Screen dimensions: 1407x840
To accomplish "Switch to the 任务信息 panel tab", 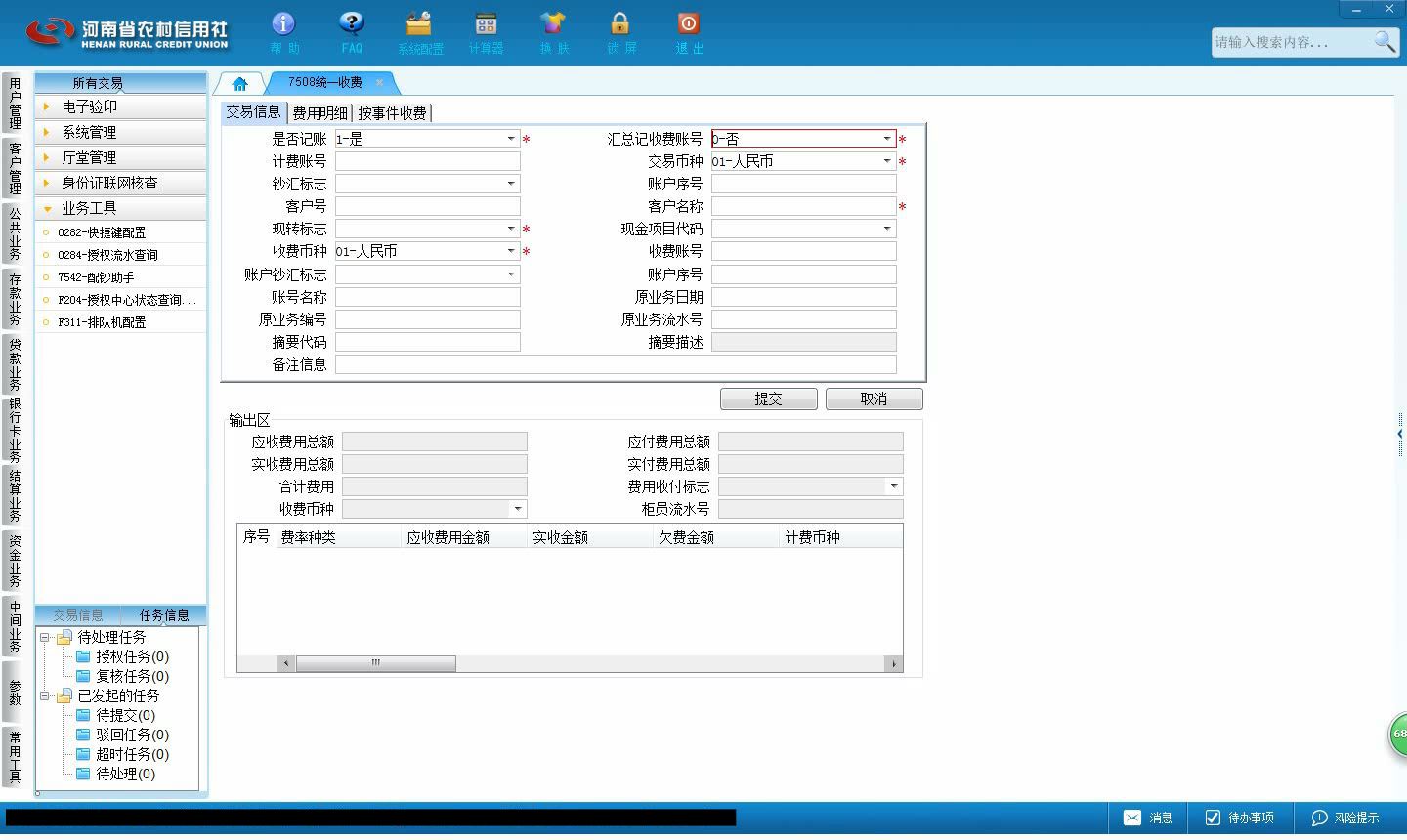I will tap(164, 615).
